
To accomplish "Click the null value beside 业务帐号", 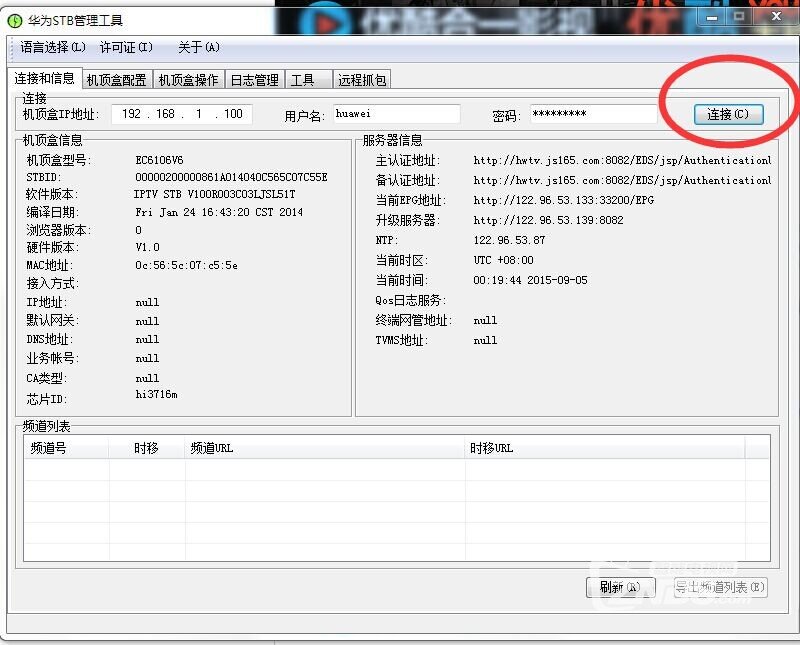I will click(147, 359).
